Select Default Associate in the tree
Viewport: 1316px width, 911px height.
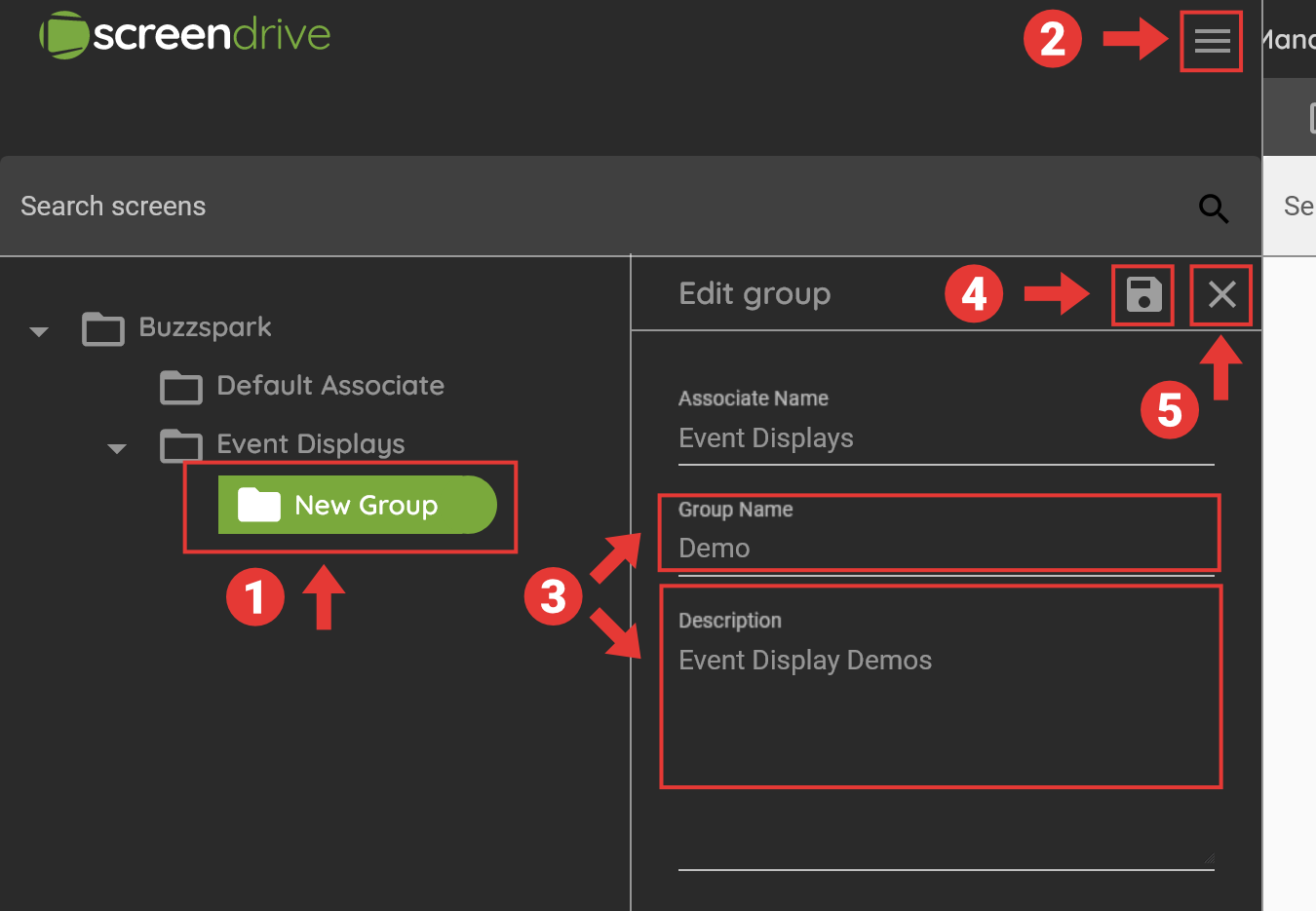coord(329,386)
